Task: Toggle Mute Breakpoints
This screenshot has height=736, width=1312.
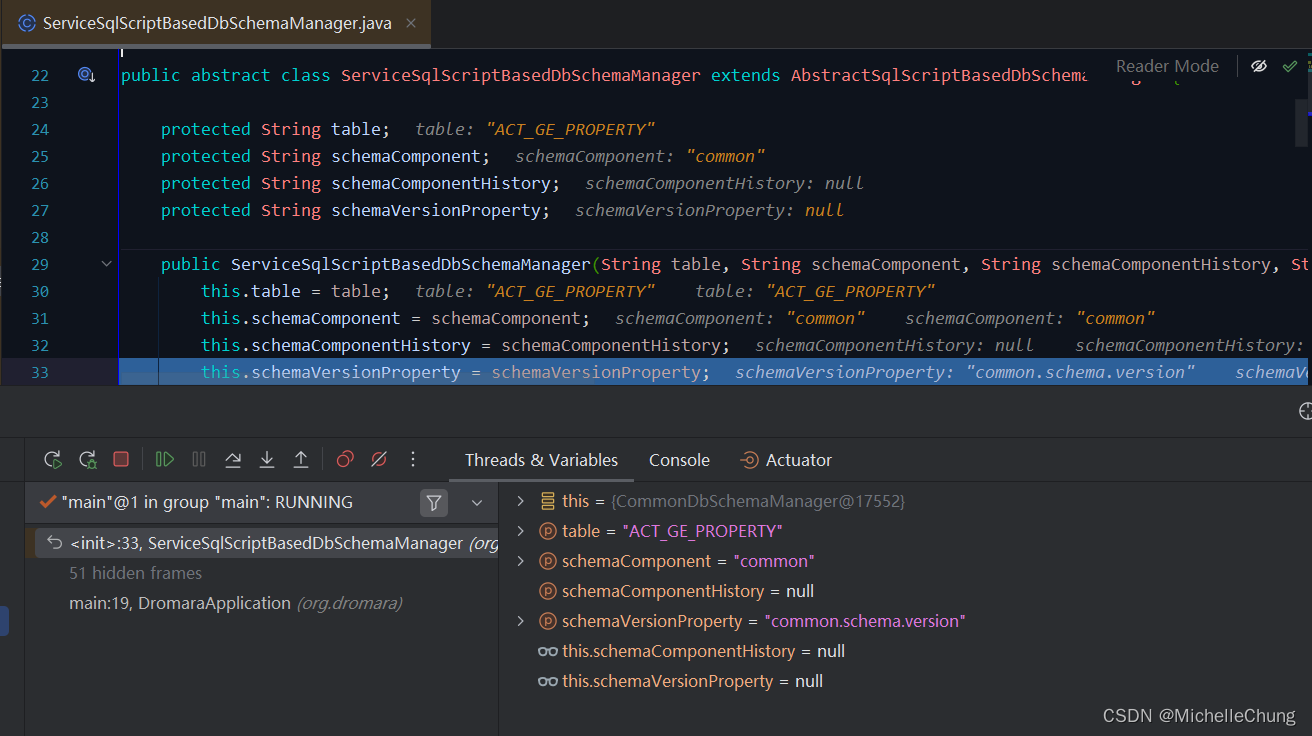Action: [x=379, y=459]
